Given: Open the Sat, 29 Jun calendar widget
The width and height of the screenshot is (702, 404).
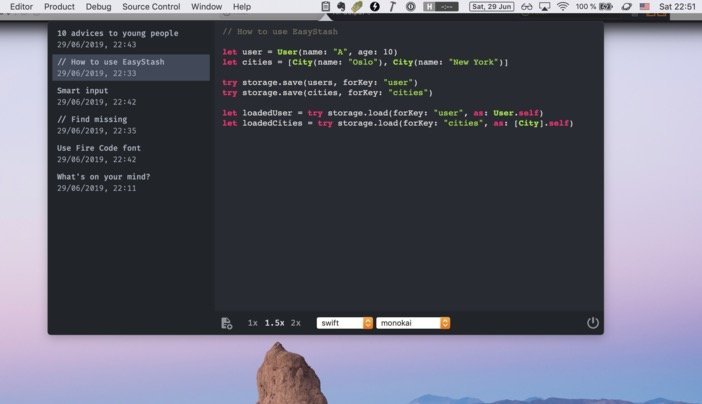Looking at the screenshot, I should pyautogui.click(x=492, y=6).
